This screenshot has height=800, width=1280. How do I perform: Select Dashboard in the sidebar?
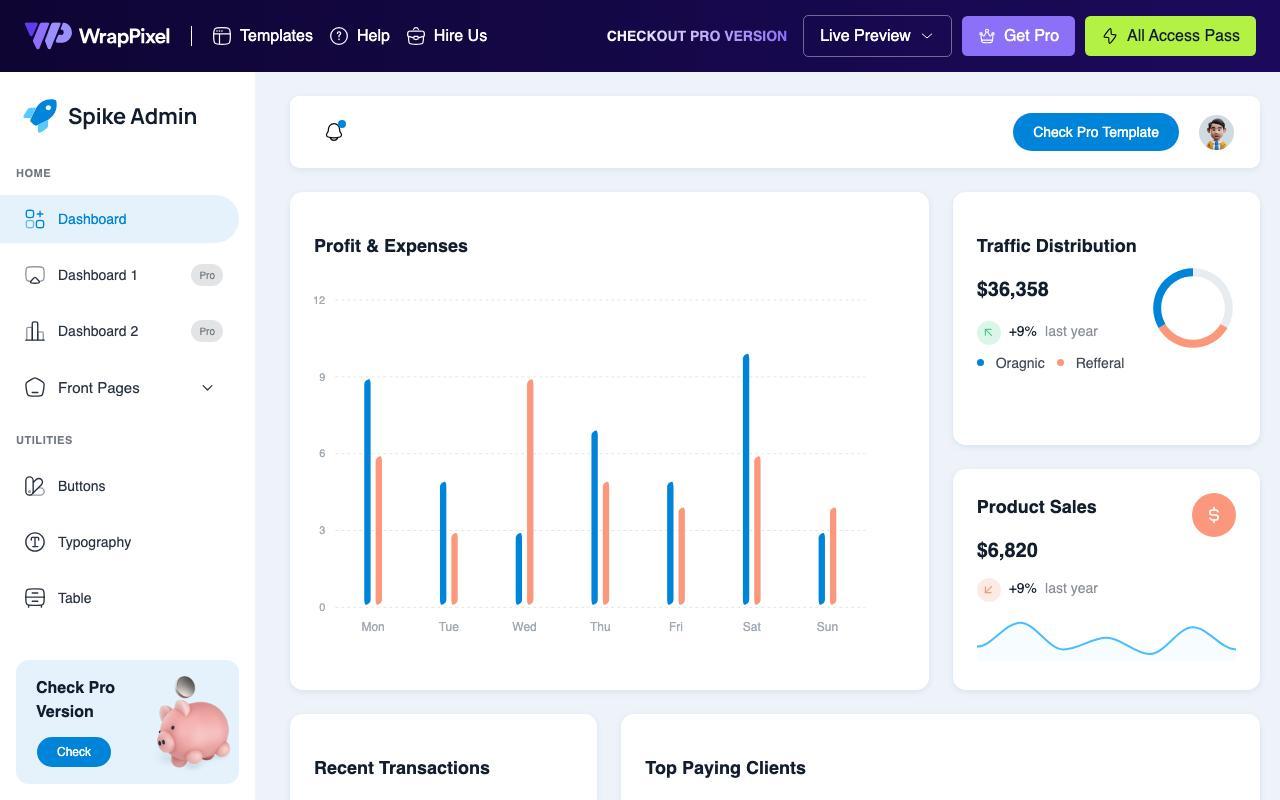click(x=119, y=219)
